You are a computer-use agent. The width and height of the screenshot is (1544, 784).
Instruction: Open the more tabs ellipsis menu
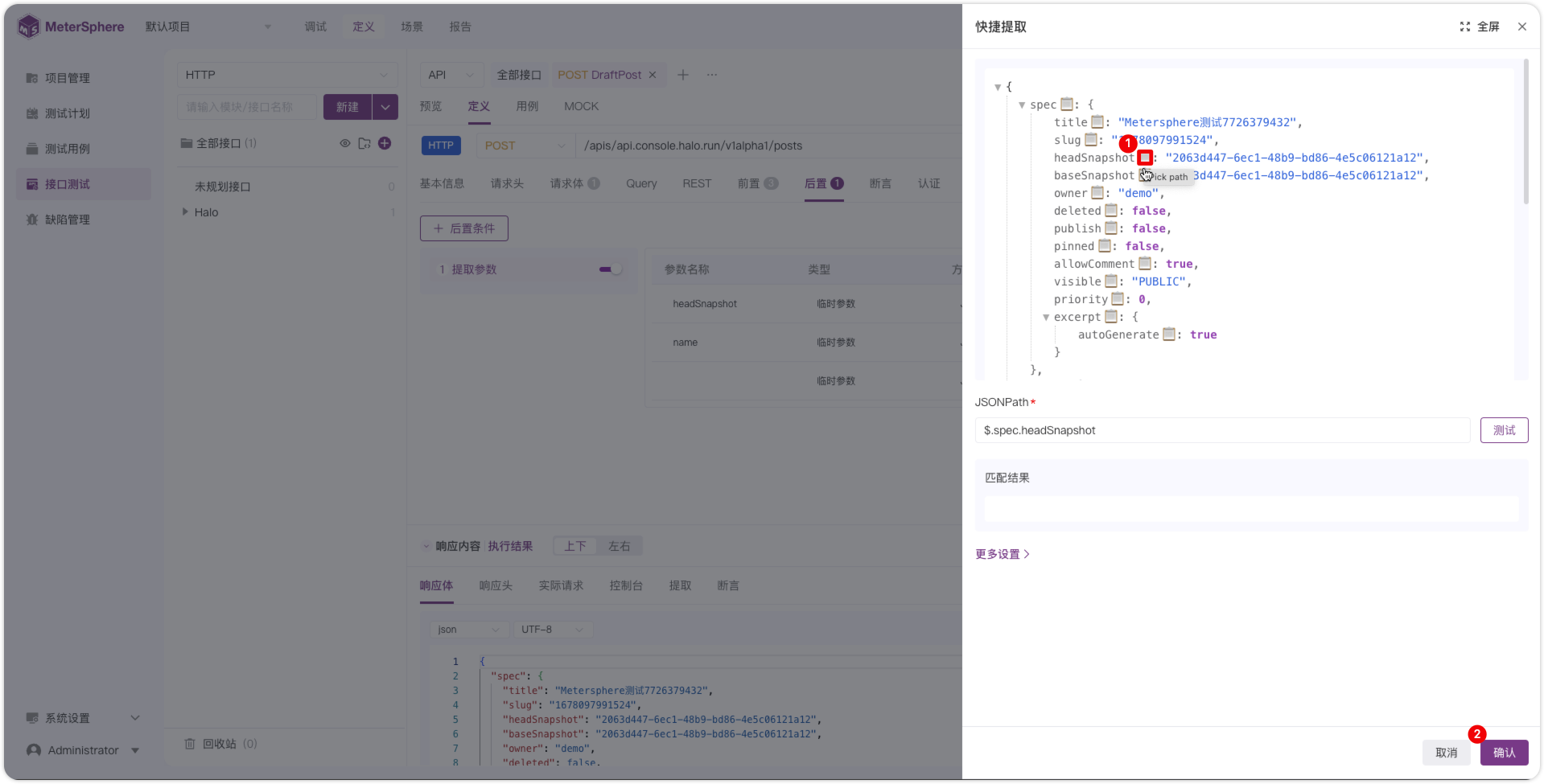pyautogui.click(x=712, y=75)
